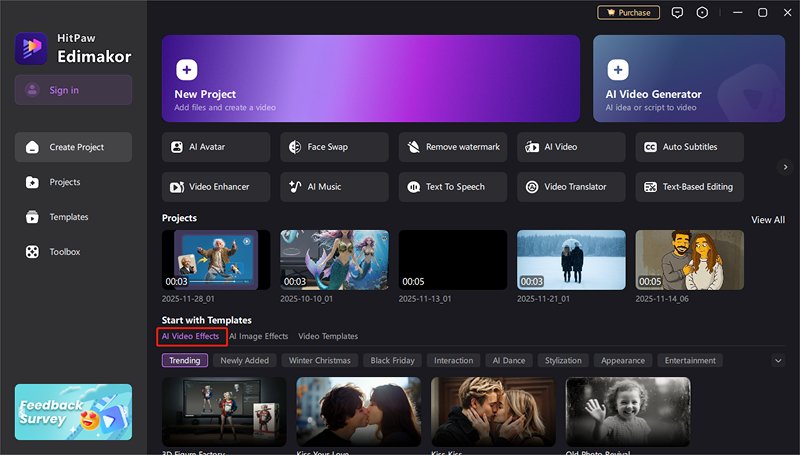
Task: Switch to the AI Image Effects tab
Action: pyautogui.click(x=258, y=336)
